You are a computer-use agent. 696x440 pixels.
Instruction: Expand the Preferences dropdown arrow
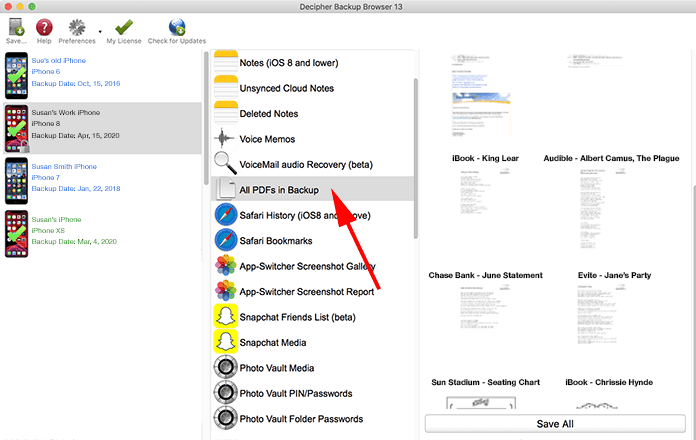[100, 32]
